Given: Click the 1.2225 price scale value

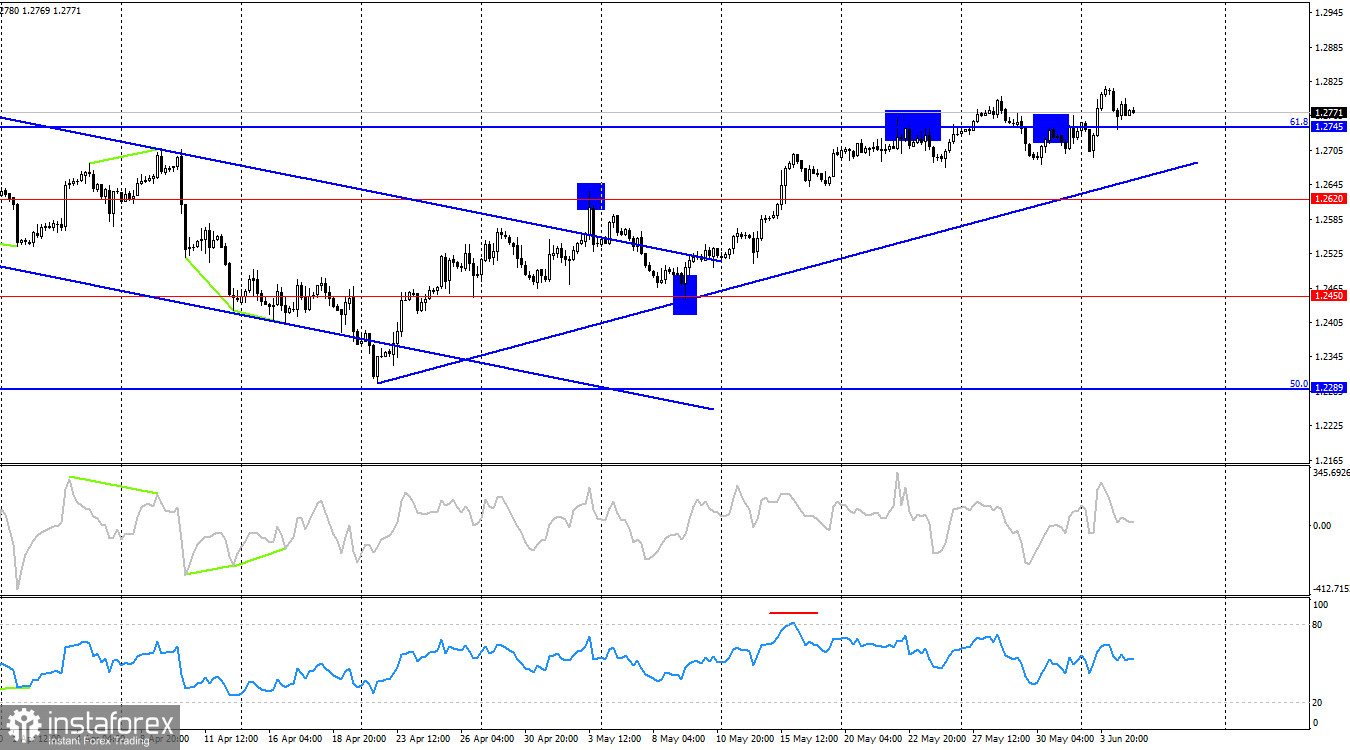Looking at the screenshot, I should pos(1331,426).
